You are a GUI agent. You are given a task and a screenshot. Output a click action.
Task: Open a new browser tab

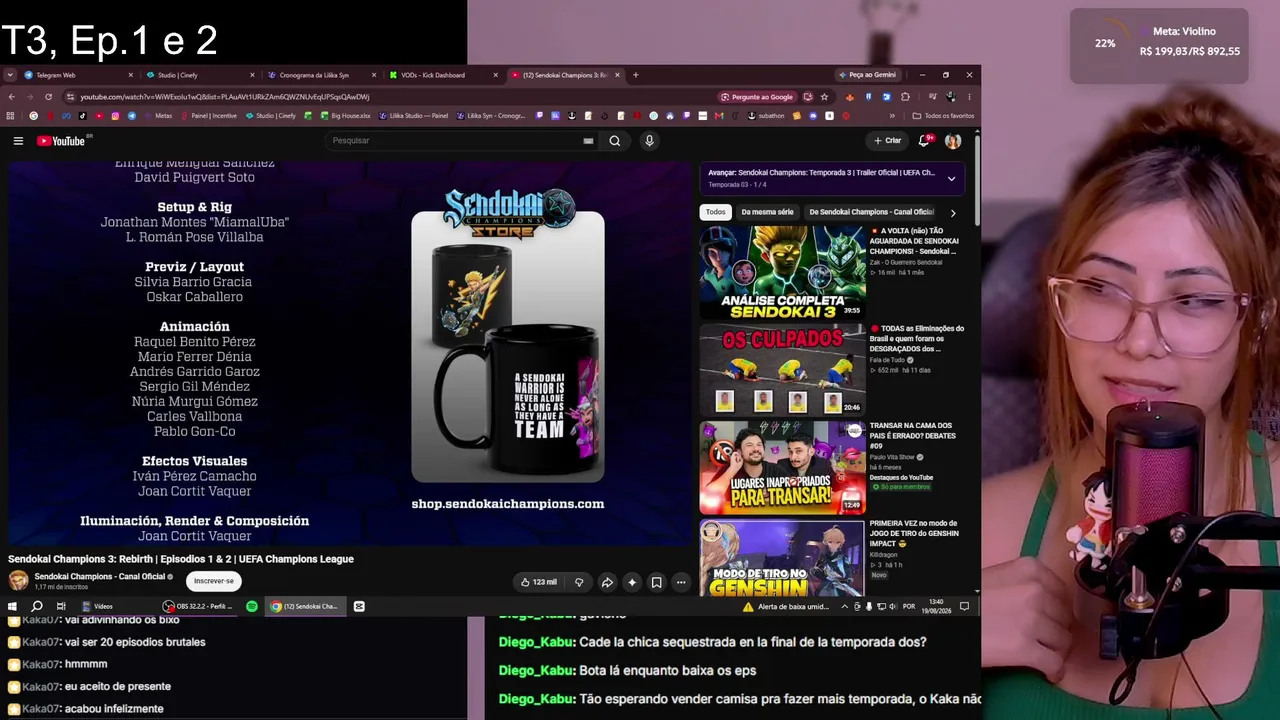(635, 75)
